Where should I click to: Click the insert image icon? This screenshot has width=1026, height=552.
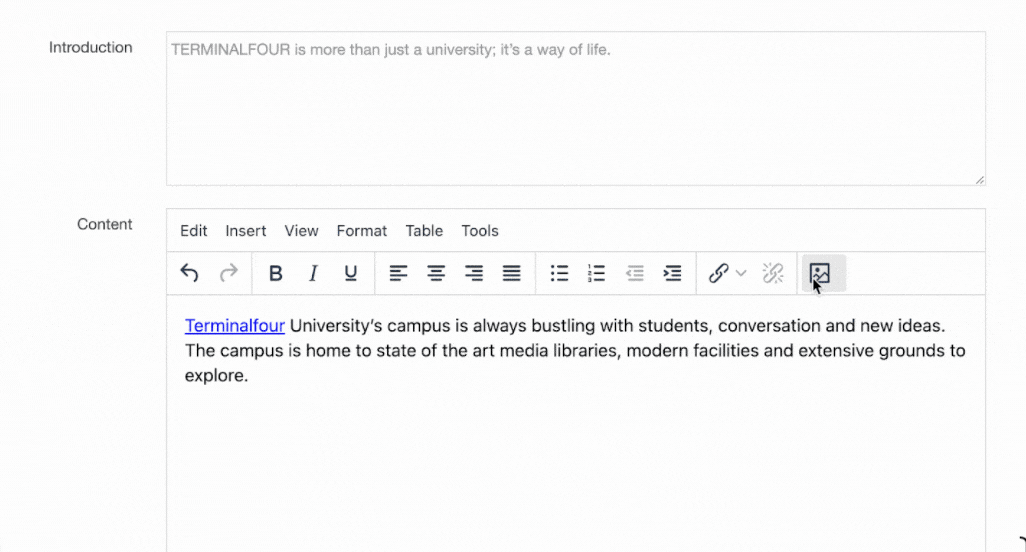[820, 273]
